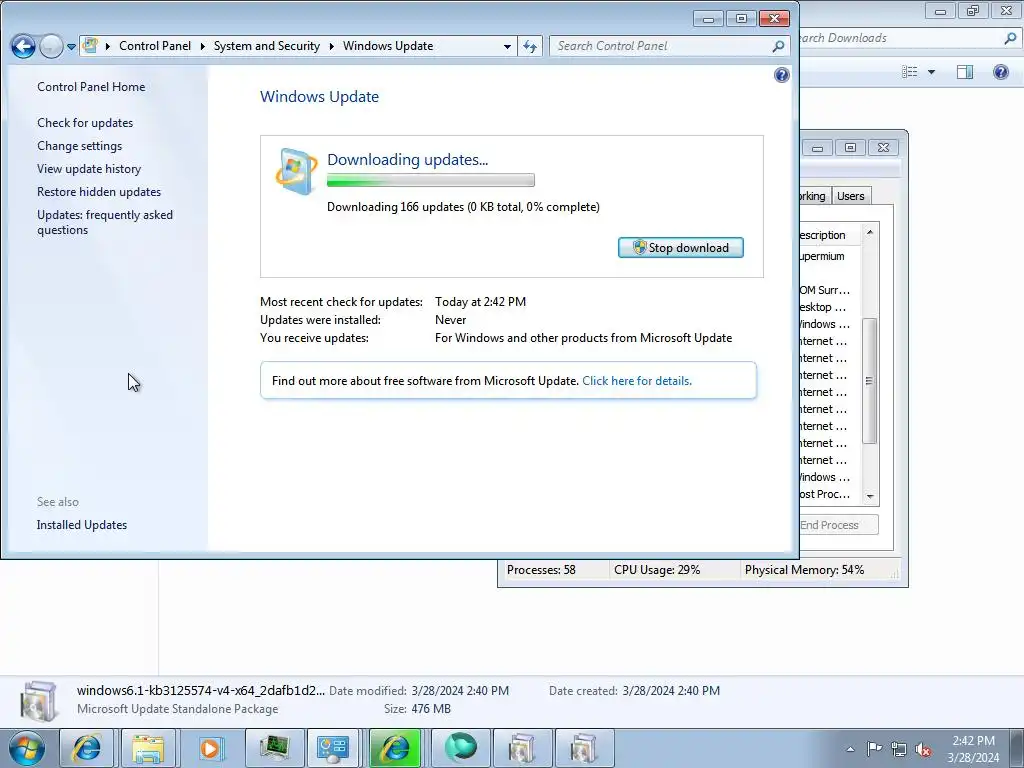Open Updates frequently asked questions
The image size is (1024, 768).
tap(104, 222)
